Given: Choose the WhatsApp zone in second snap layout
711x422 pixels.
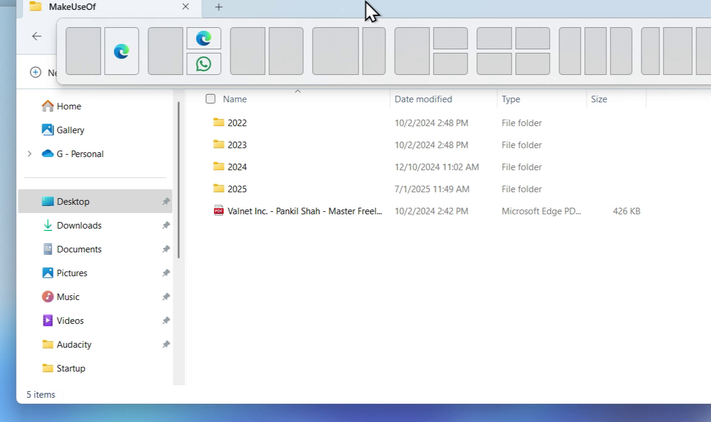Looking at the screenshot, I should (204, 64).
